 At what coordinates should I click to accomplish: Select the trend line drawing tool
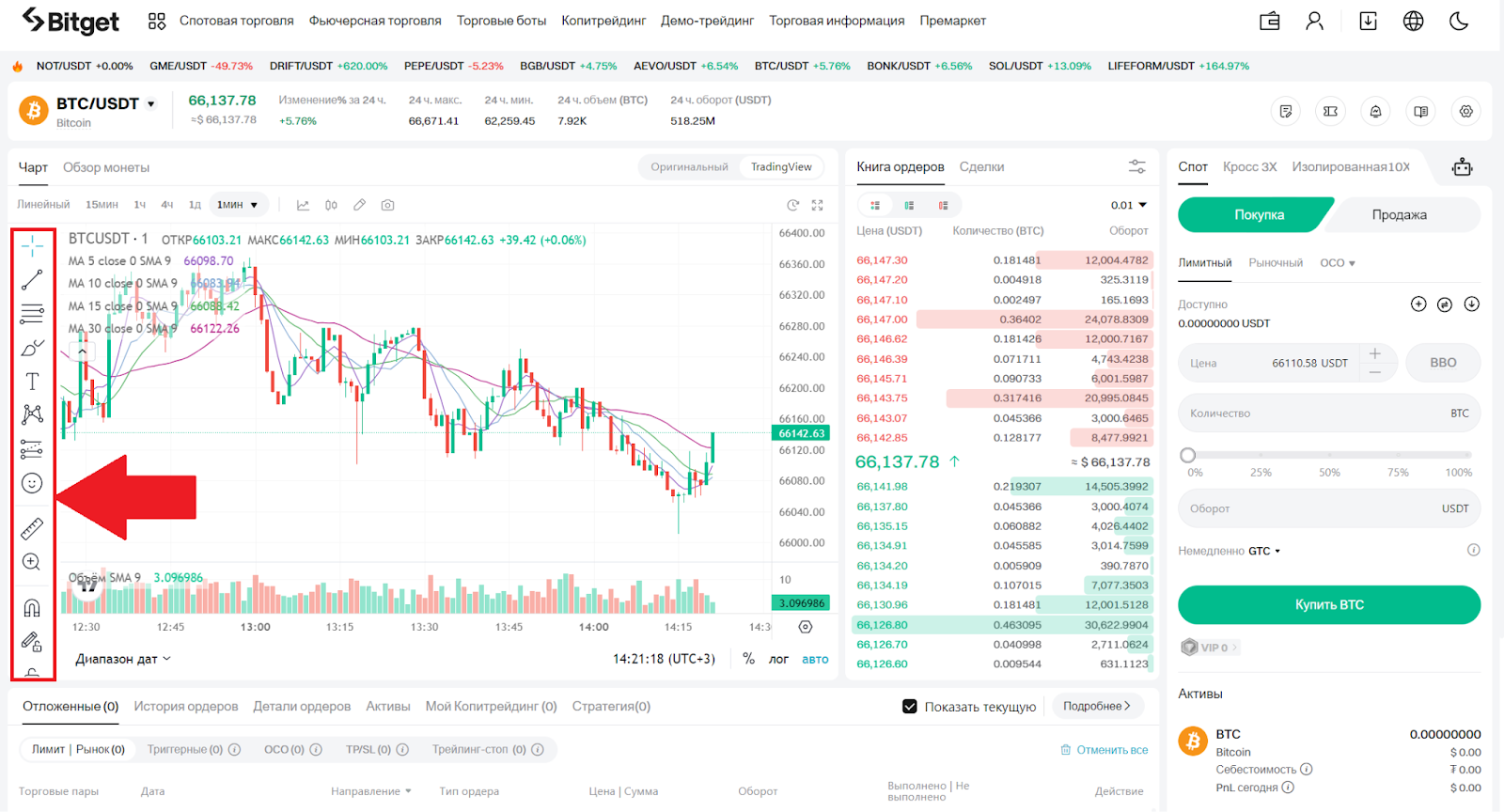(x=32, y=279)
